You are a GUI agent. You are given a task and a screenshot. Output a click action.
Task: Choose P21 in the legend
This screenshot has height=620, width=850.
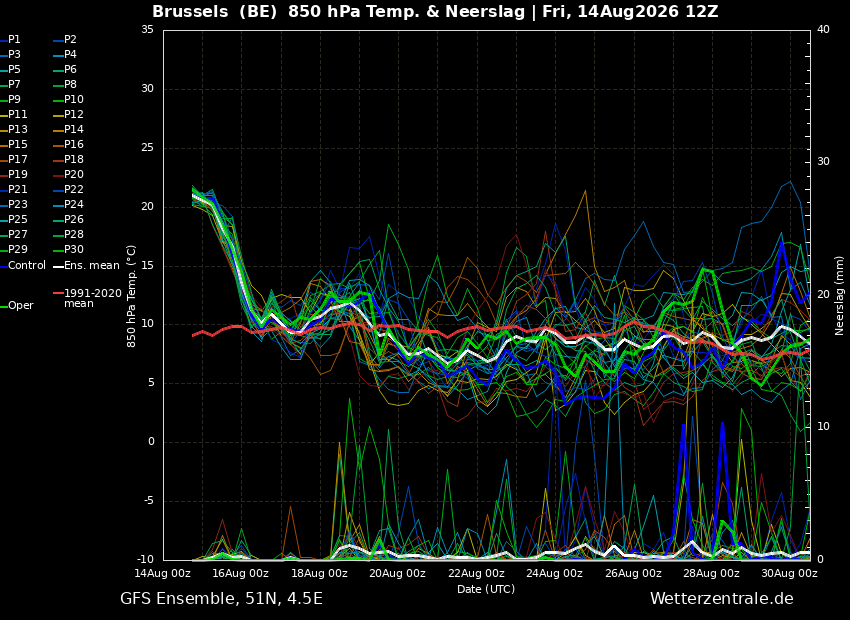click(x=14, y=190)
